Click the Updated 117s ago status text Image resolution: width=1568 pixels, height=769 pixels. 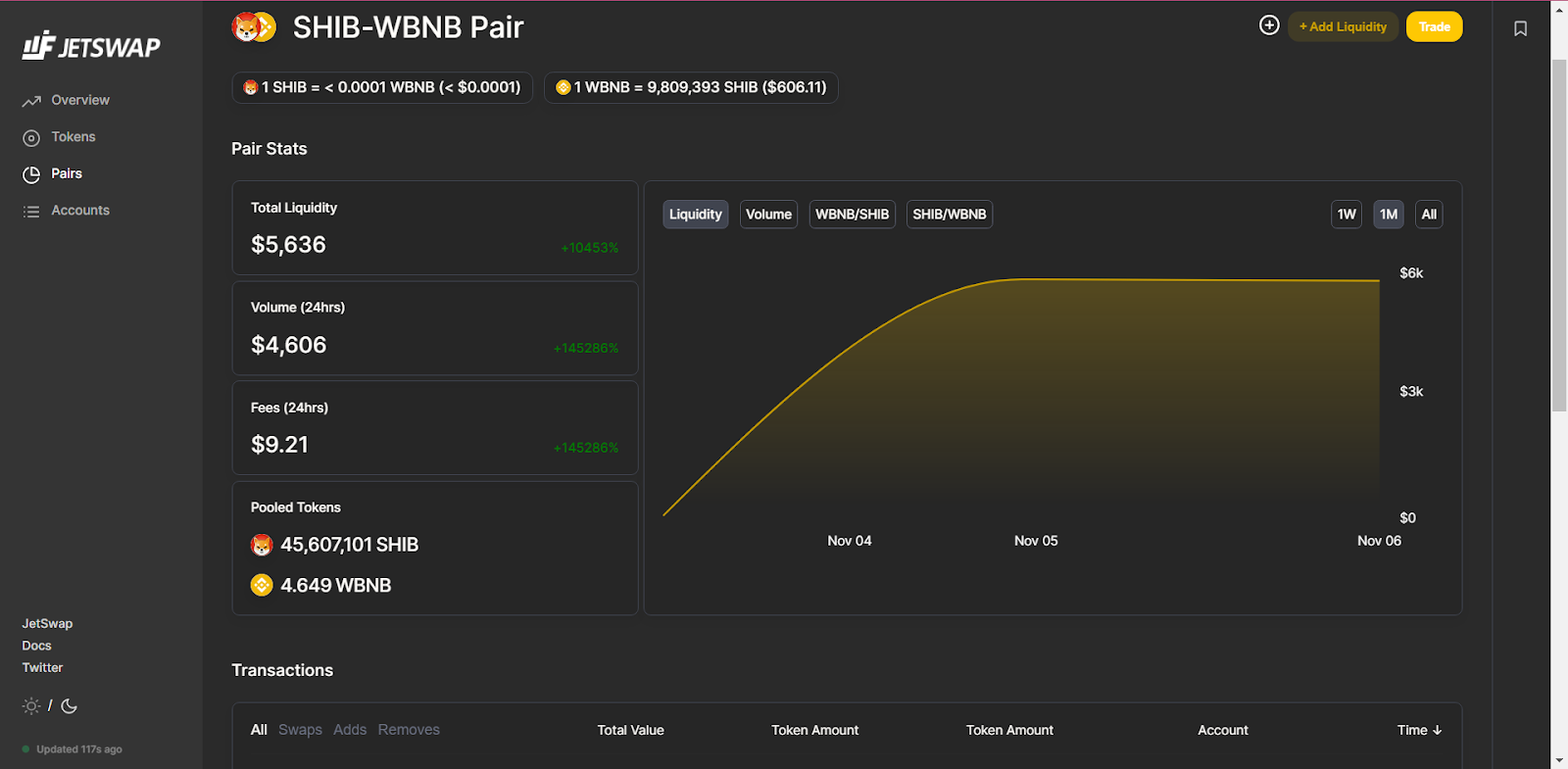79,749
